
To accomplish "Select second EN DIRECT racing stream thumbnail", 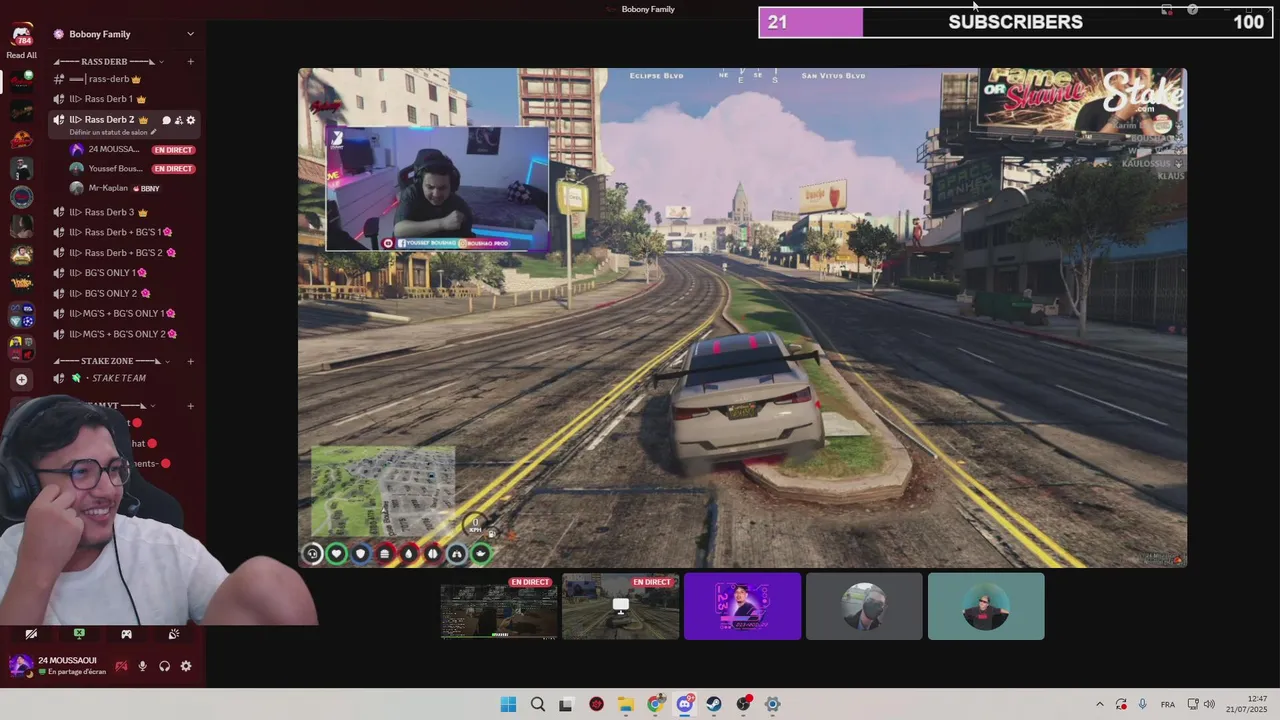I will (621, 606).
